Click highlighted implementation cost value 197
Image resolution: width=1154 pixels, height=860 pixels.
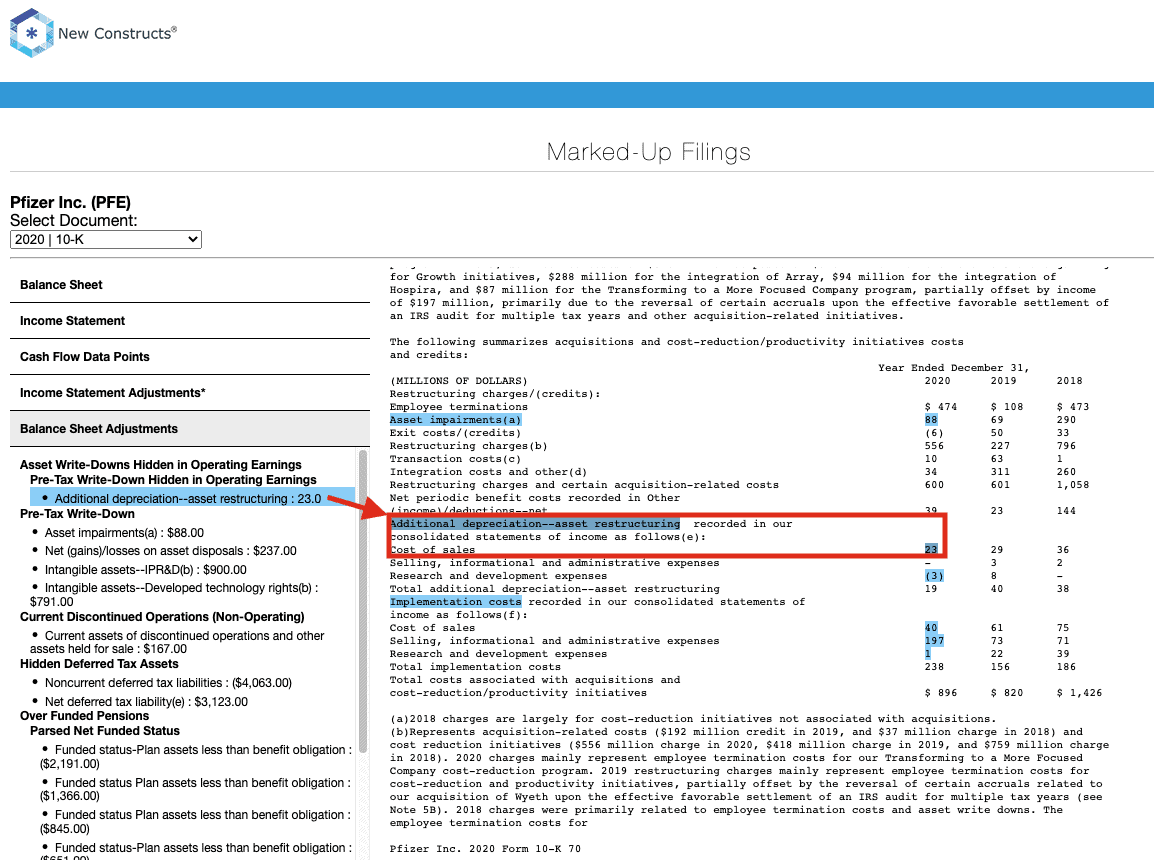click(x=934, y=641)
